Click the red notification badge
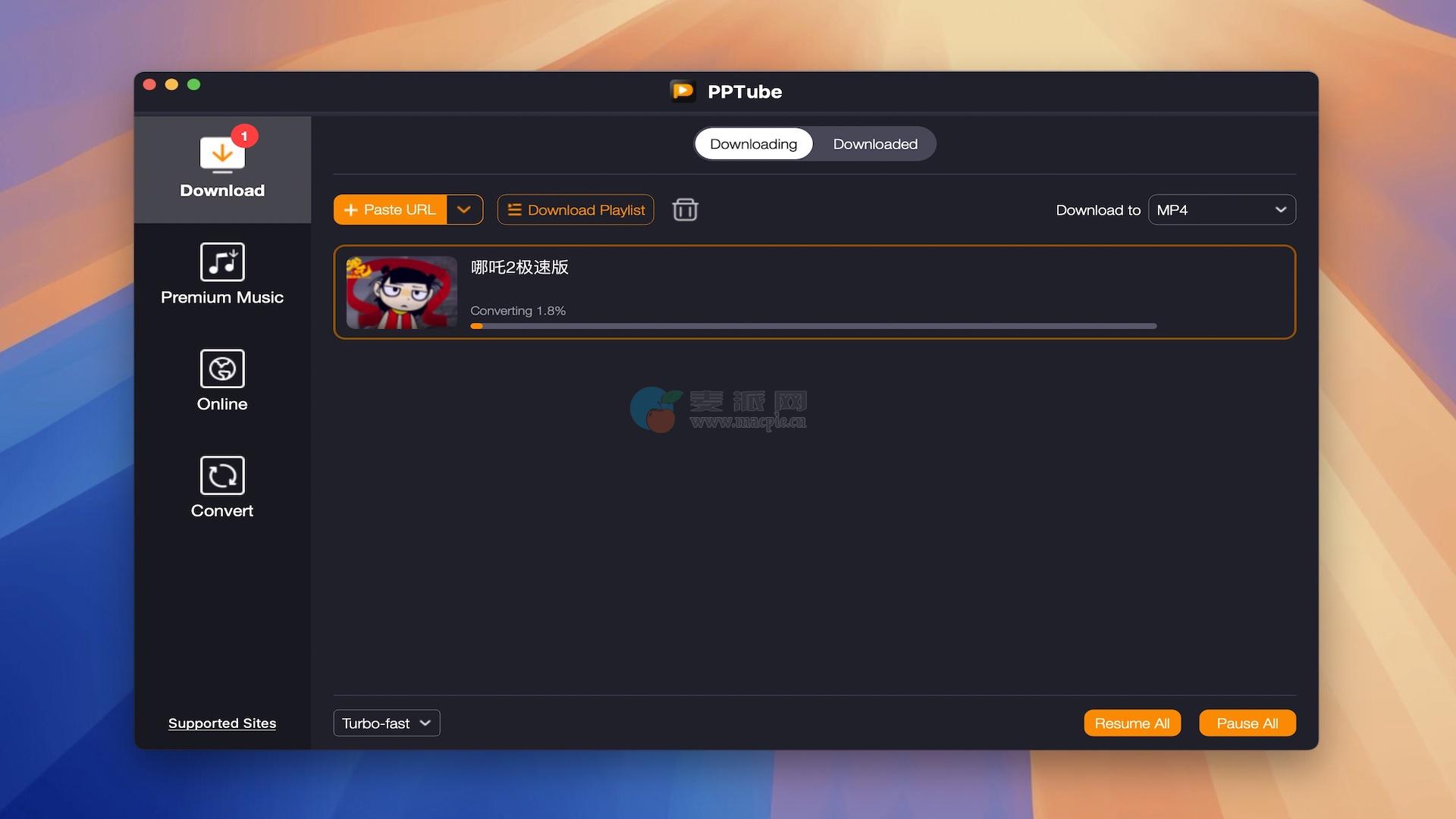Viewport: 1456px width, 819px height. [244, 136]
